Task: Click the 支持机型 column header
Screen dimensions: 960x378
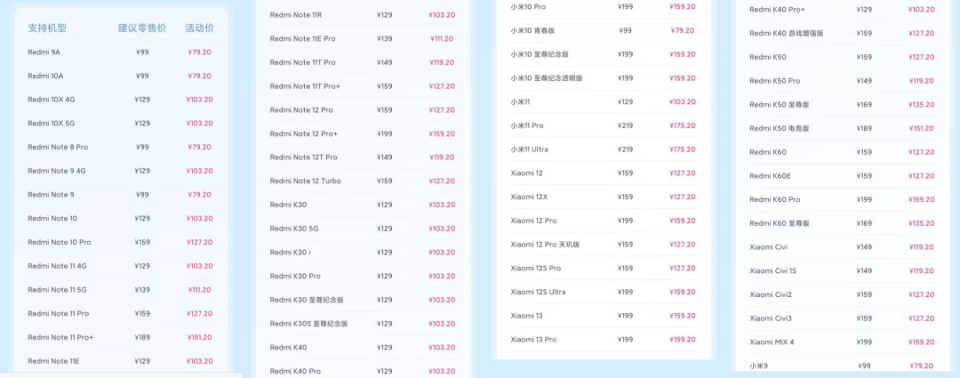Action: tap(47, 28)
